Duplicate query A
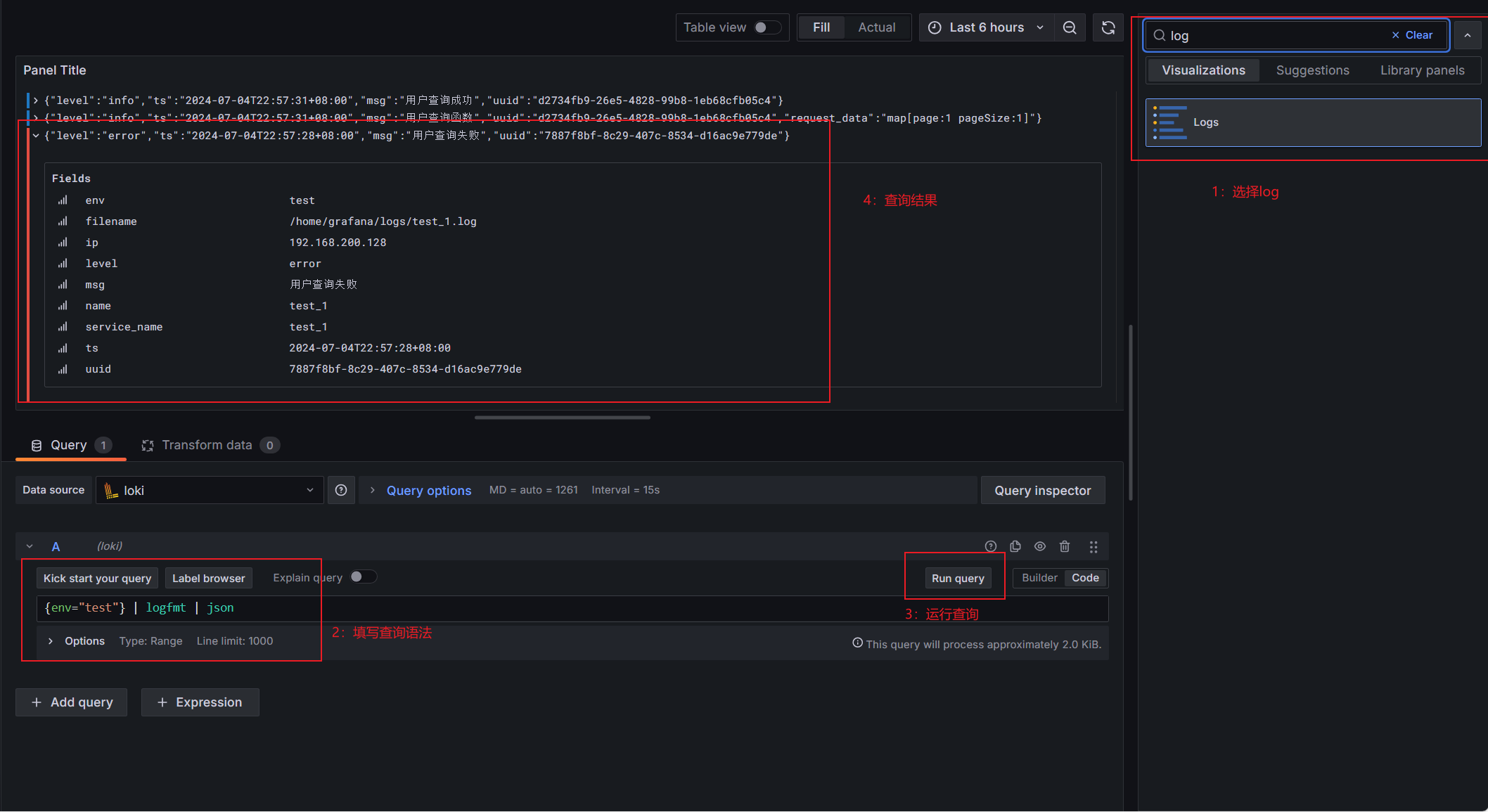Viewport: 1488px width, 812px height. (1015, 546)
